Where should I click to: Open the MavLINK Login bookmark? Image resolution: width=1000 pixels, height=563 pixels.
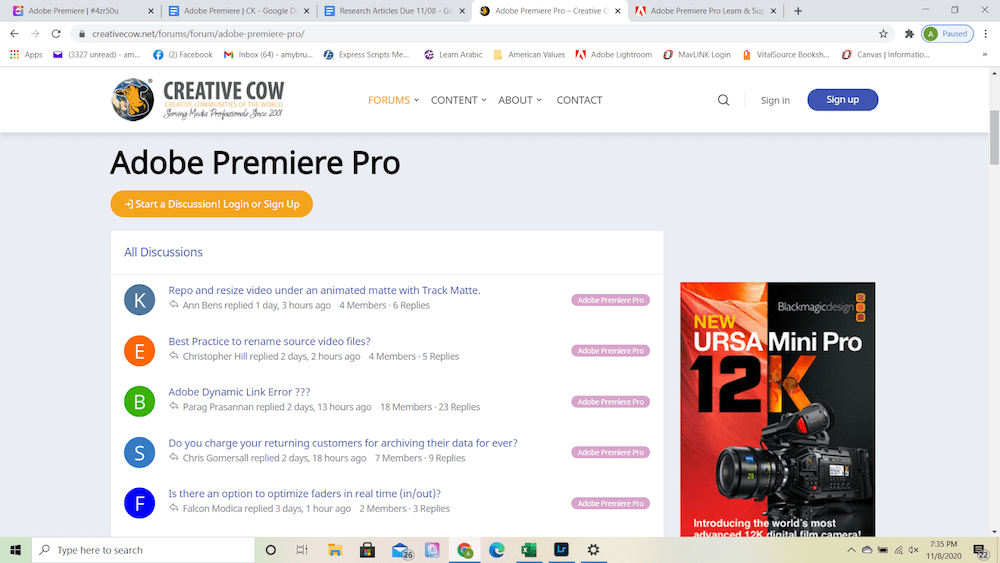[696, 55]
